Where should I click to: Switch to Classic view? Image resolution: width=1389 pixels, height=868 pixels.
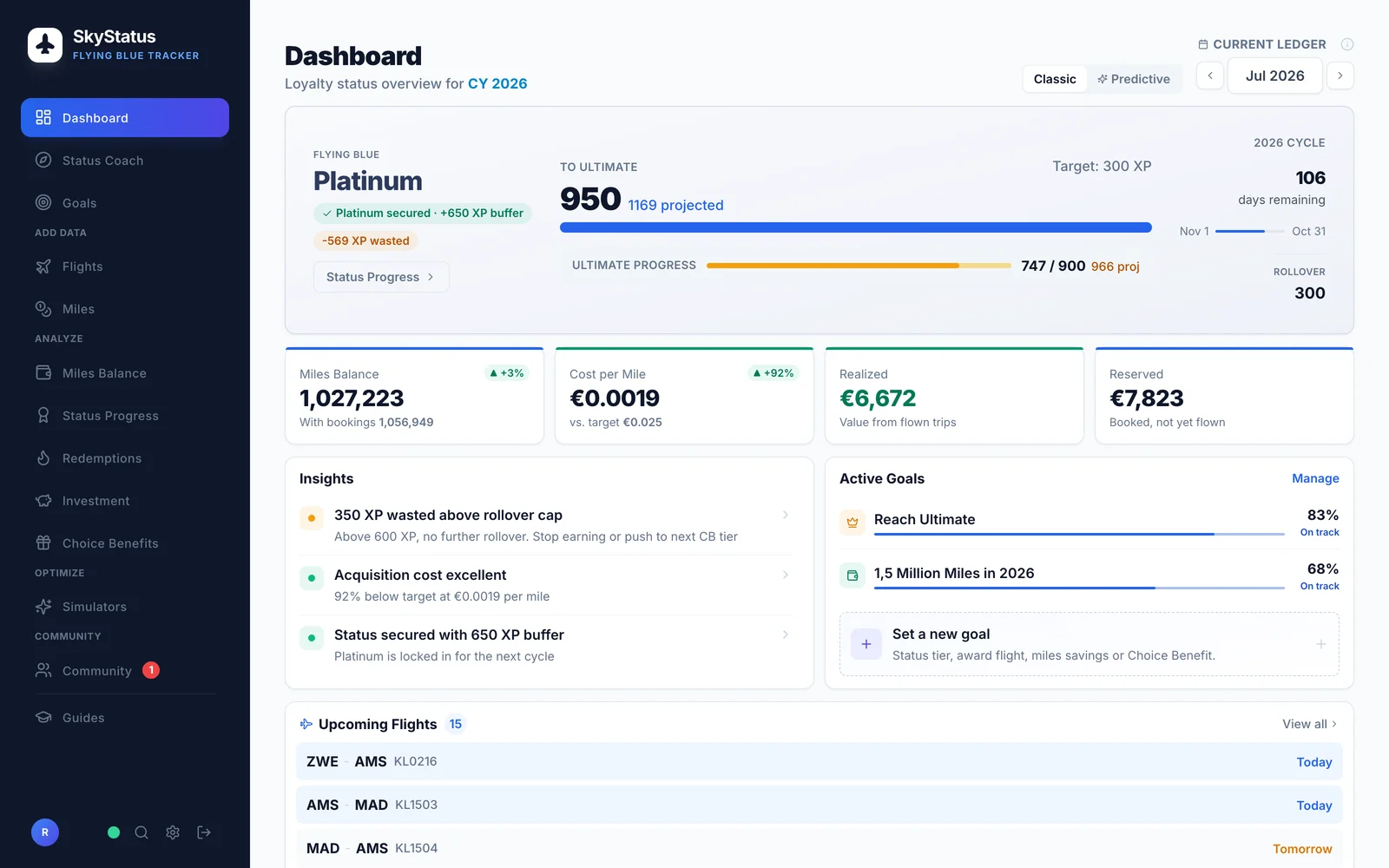pos(1055,79)
